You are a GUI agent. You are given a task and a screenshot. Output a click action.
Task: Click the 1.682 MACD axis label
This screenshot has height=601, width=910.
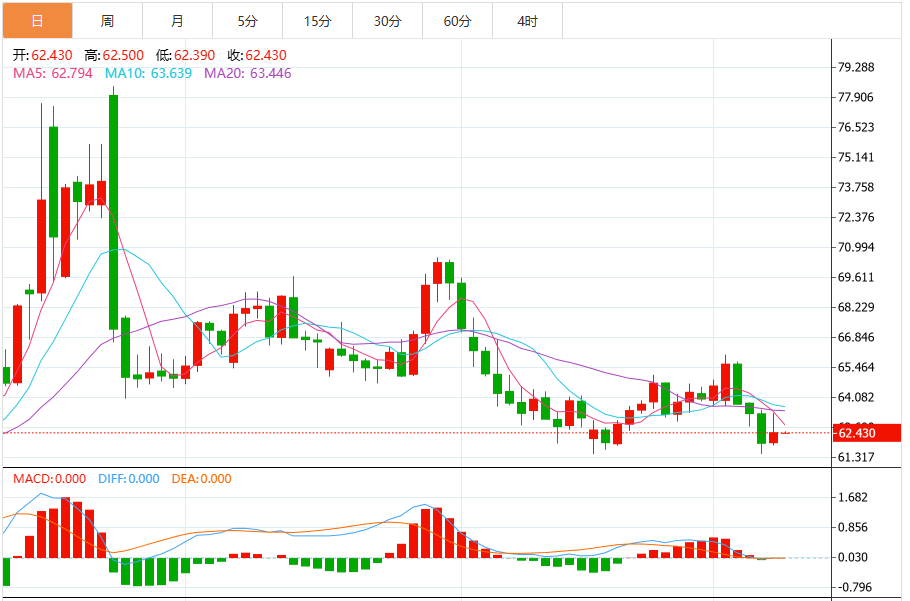(853, 498)
